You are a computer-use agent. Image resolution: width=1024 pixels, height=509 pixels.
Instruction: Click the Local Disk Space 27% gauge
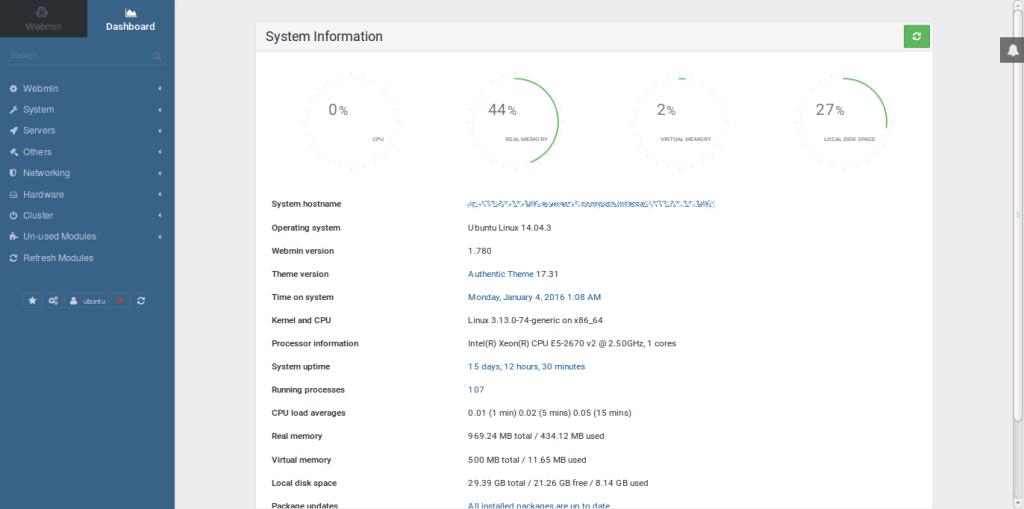click(x=843, y=122)
